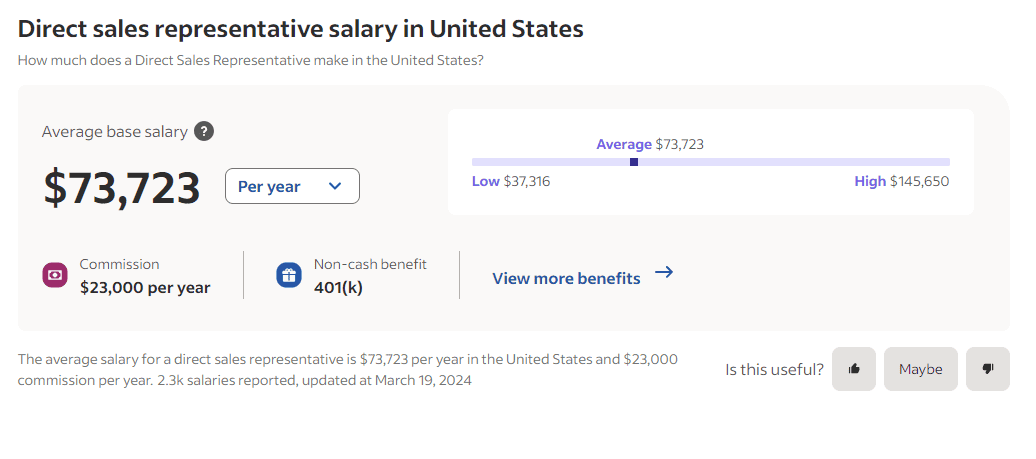
Task: Click the Low $37,316 salary label
Action: 511,181
